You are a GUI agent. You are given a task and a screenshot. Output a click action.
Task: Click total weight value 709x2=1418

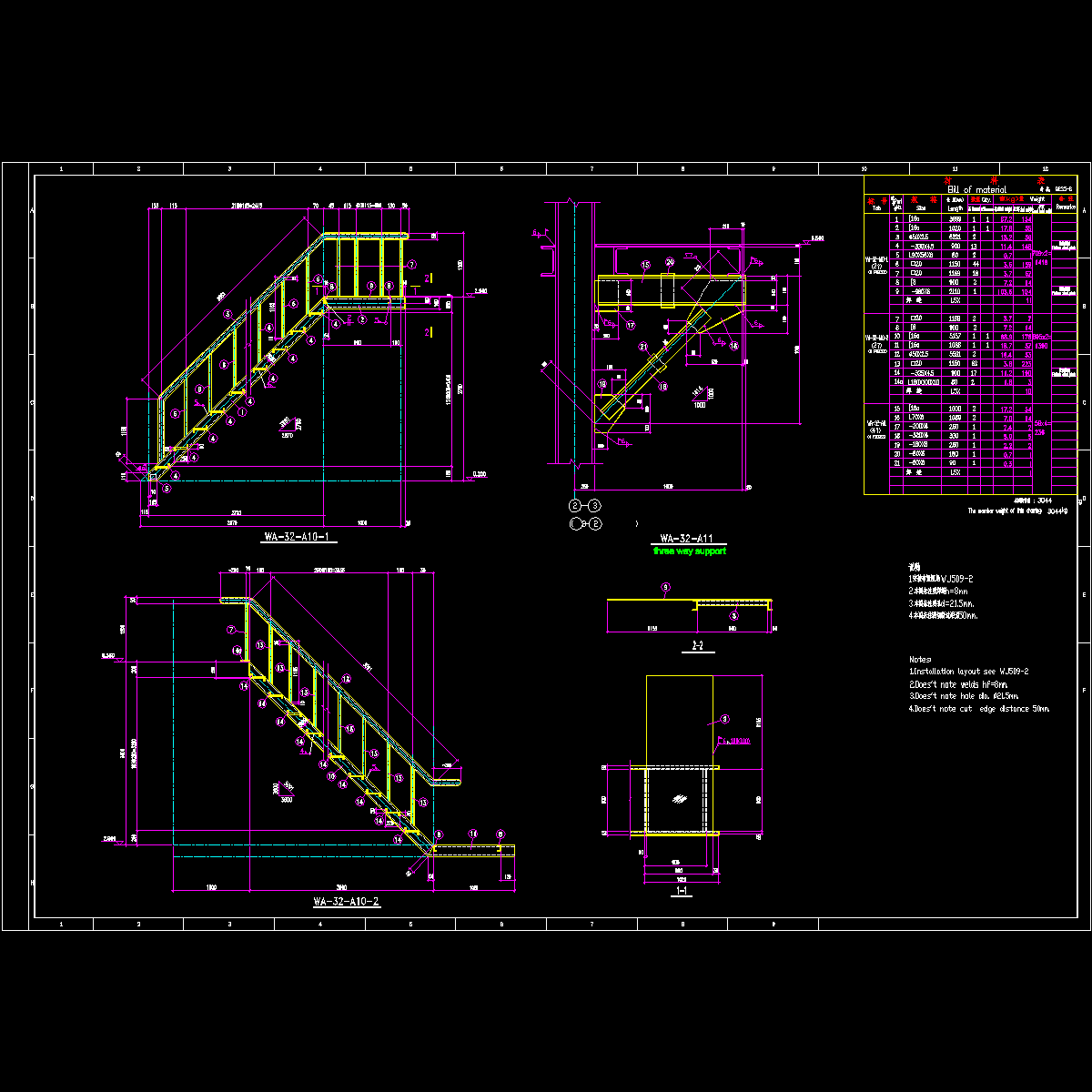[x=1041, y=258]
